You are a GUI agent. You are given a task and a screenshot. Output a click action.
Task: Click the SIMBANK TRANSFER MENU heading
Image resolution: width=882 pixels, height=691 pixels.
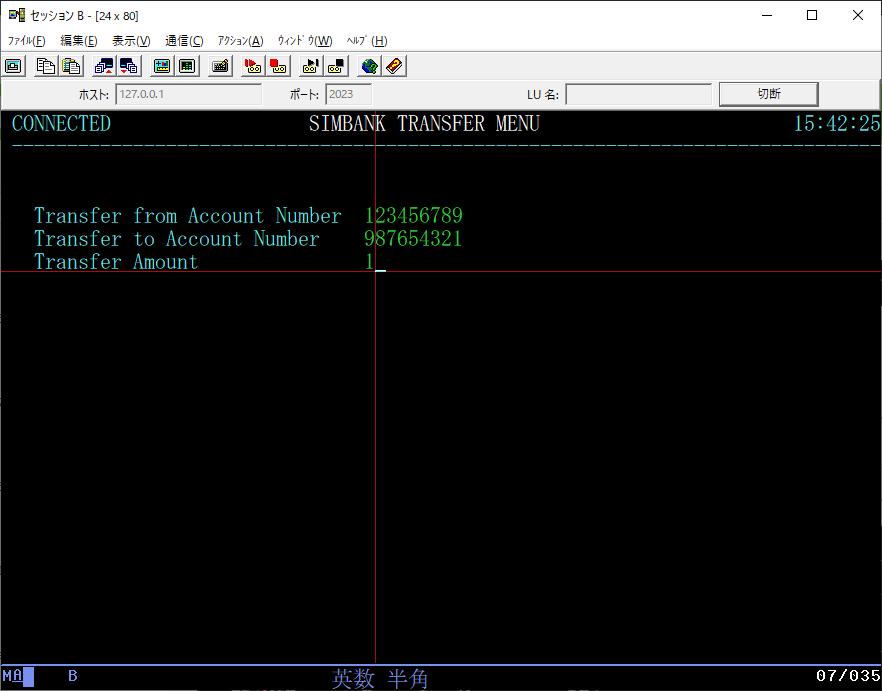pos(424,123)
